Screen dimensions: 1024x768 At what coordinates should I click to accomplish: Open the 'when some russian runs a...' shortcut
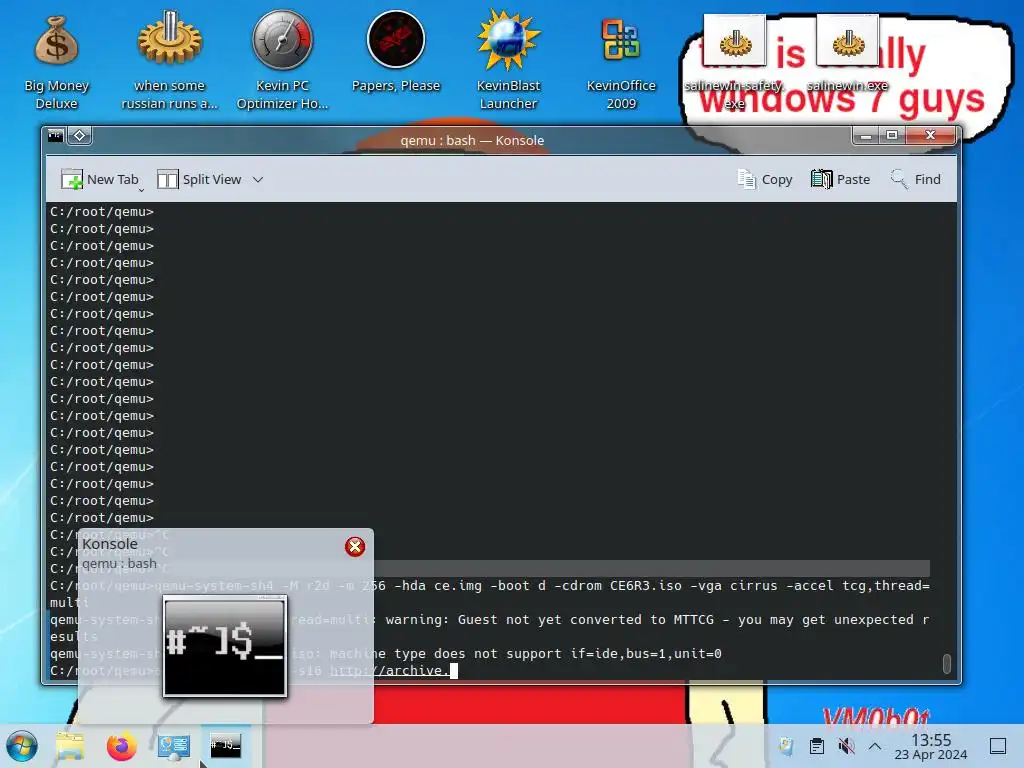pos(169,62)
